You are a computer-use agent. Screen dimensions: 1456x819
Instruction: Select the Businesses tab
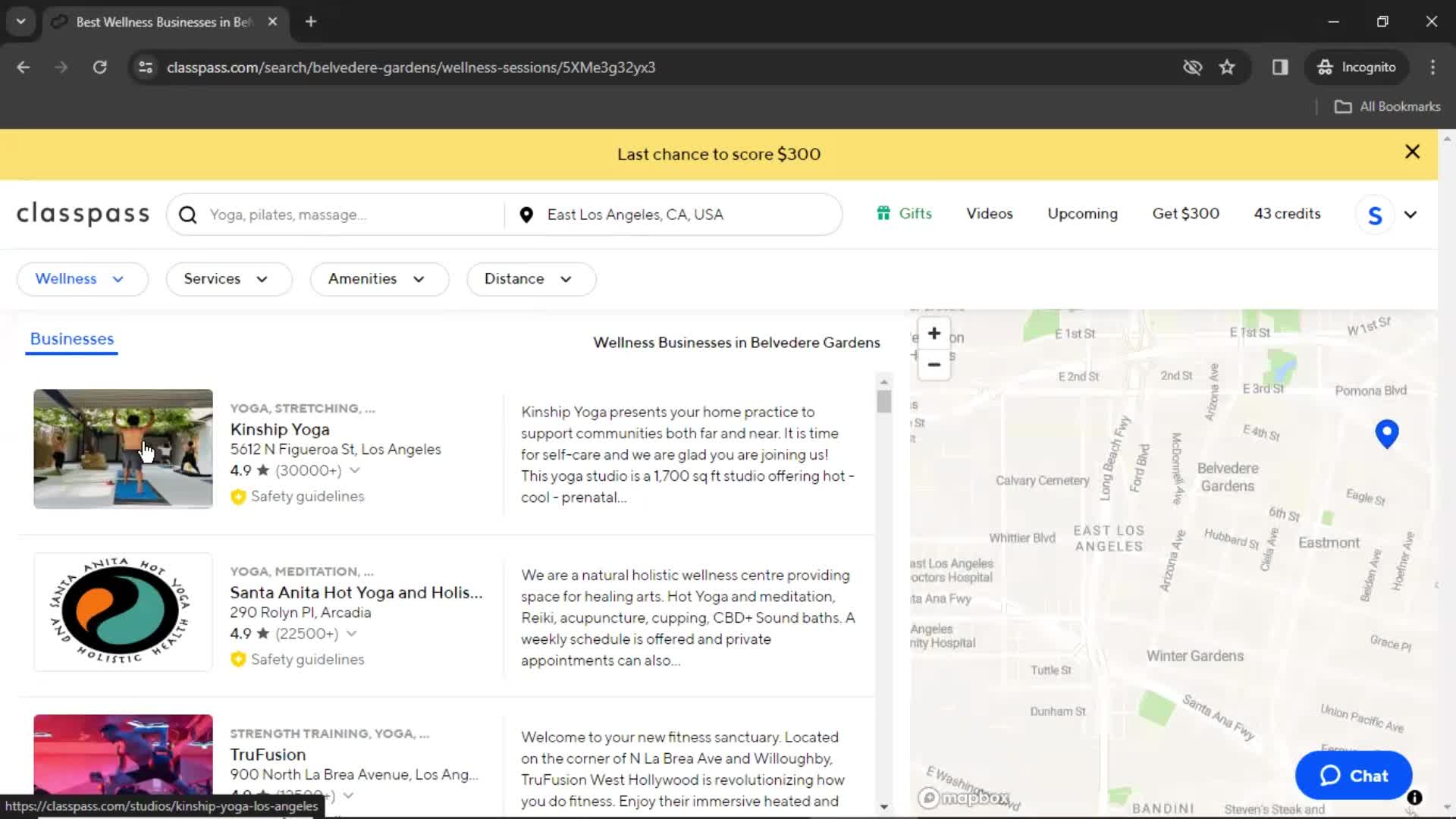tap(71, 338)
